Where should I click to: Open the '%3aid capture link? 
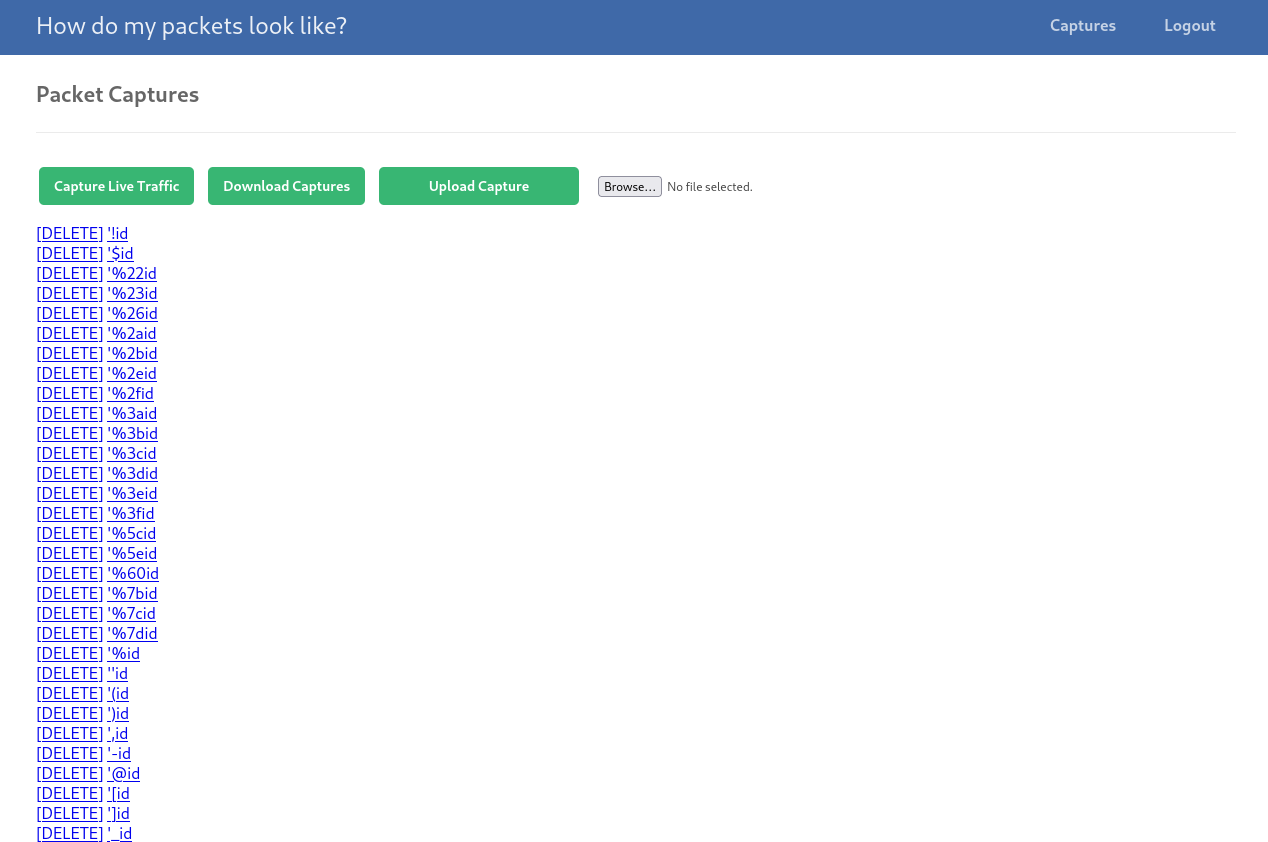coord(132,413)
